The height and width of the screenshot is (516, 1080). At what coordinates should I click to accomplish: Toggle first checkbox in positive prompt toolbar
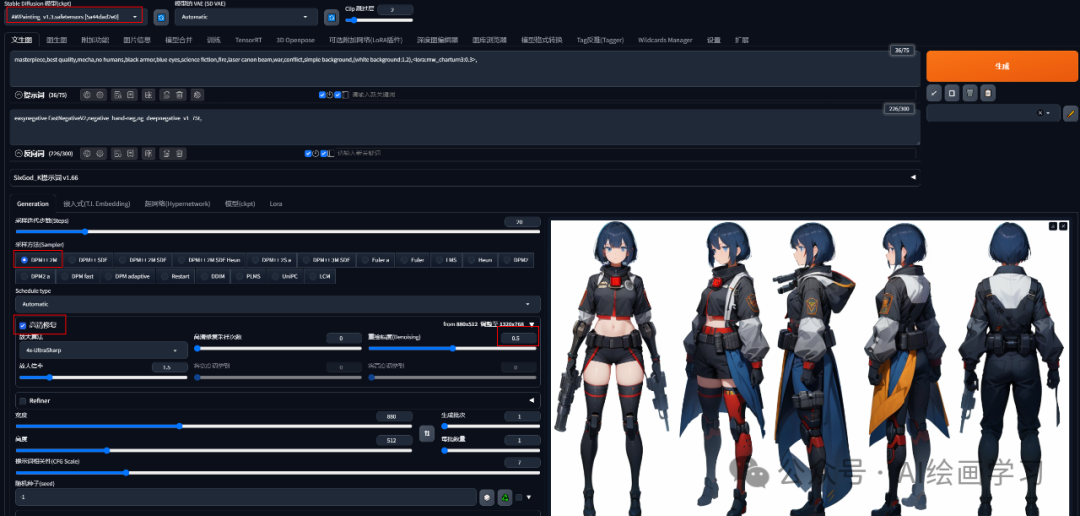pyautogui.click(x=322, y=94)
